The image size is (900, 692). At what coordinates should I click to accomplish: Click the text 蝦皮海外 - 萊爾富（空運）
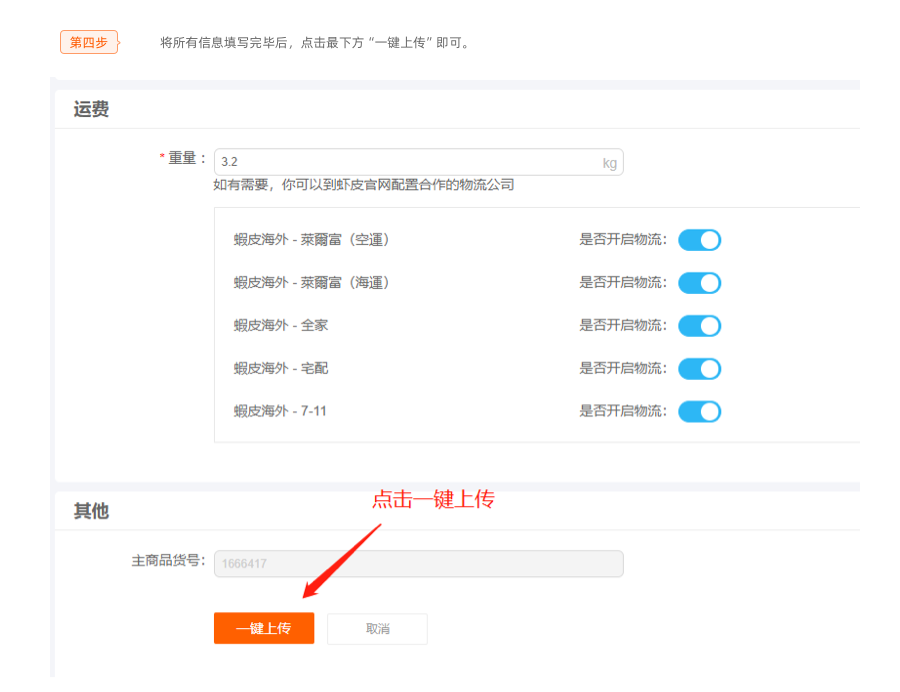coord(312,239)
